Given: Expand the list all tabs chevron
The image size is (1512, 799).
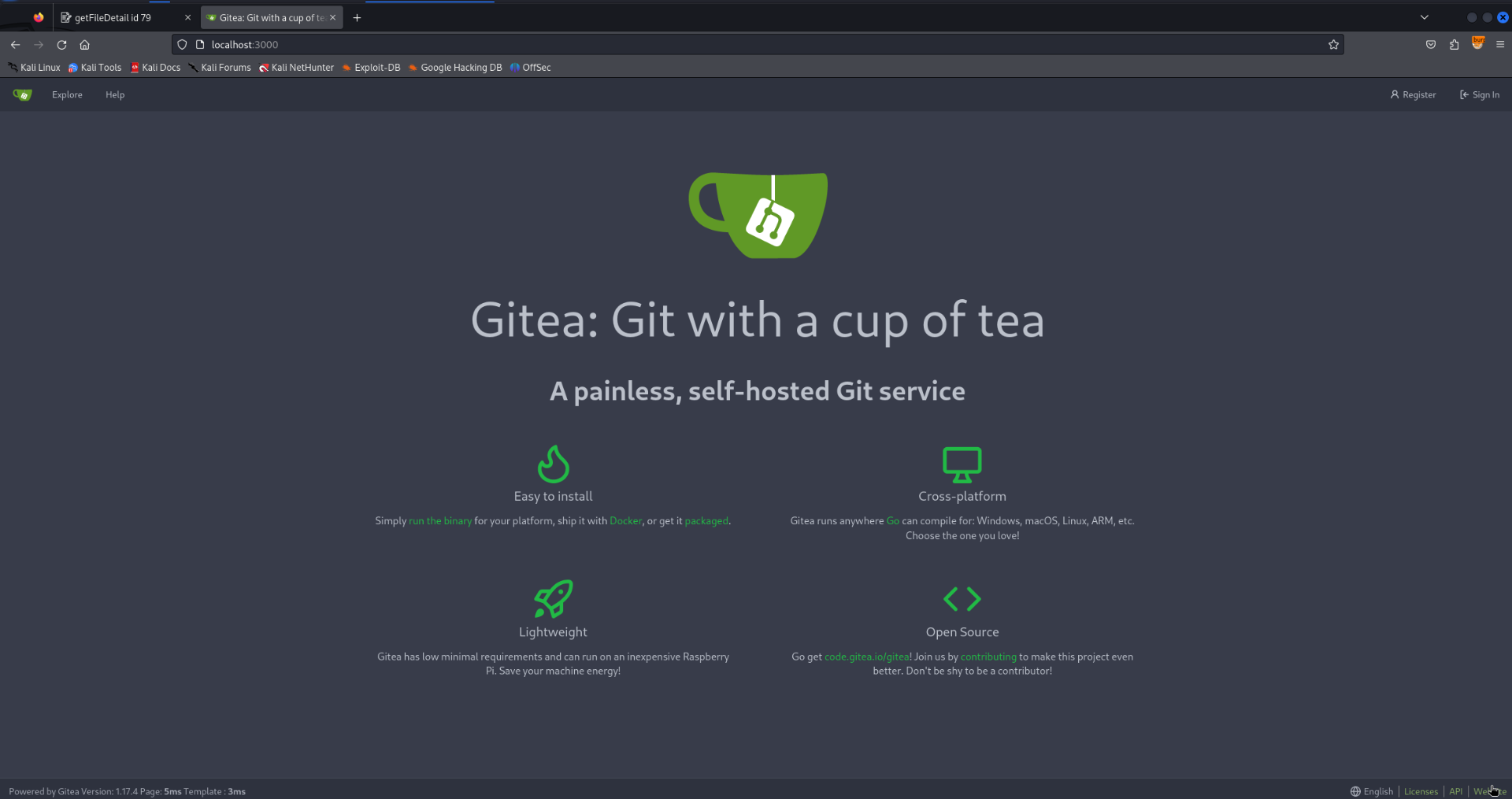Looking at the screenshot, I should (1425, 17).
